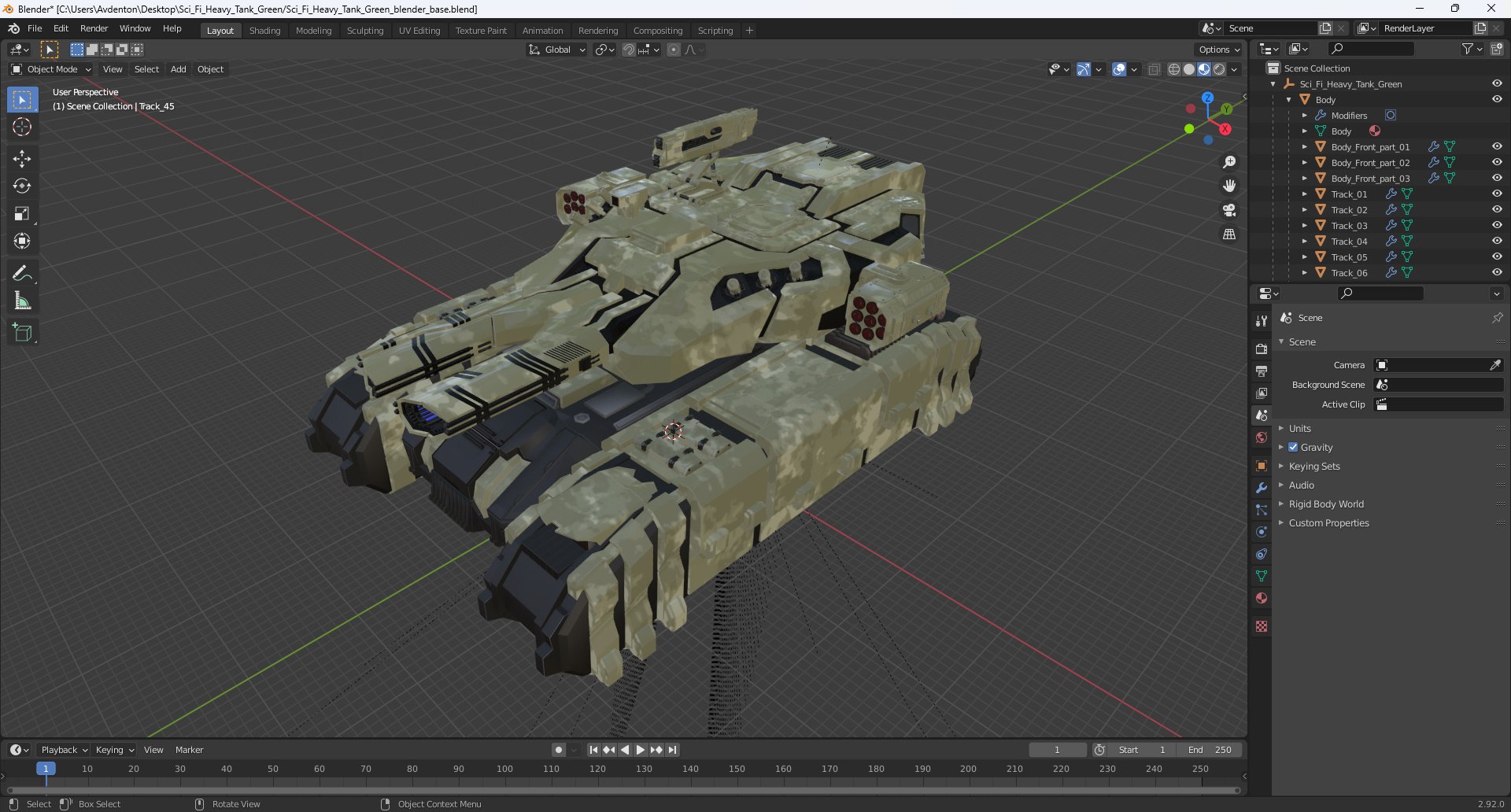Play animation forward
The image size is (1511, 812).
pyautogui.click(x=641, y=750)
